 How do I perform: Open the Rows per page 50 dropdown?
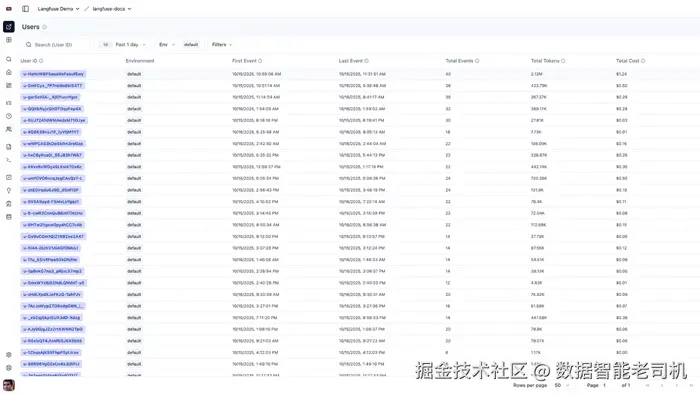(x=562, y=385)
